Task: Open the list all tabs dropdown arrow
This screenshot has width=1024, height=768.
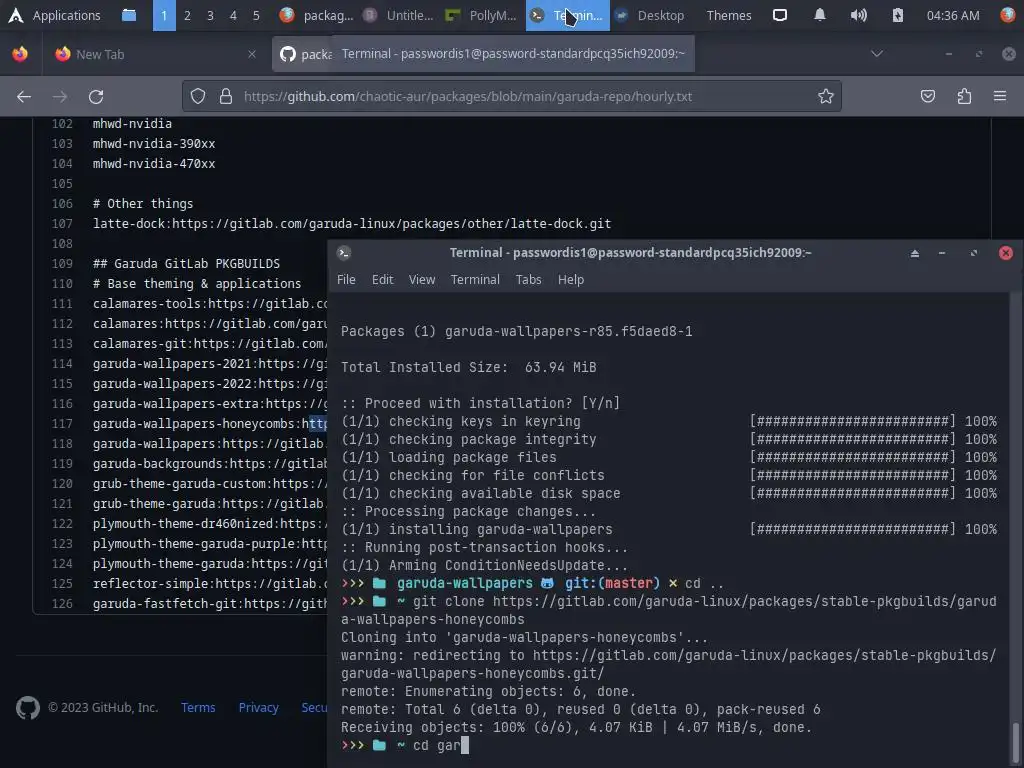Action: point(877,54)
